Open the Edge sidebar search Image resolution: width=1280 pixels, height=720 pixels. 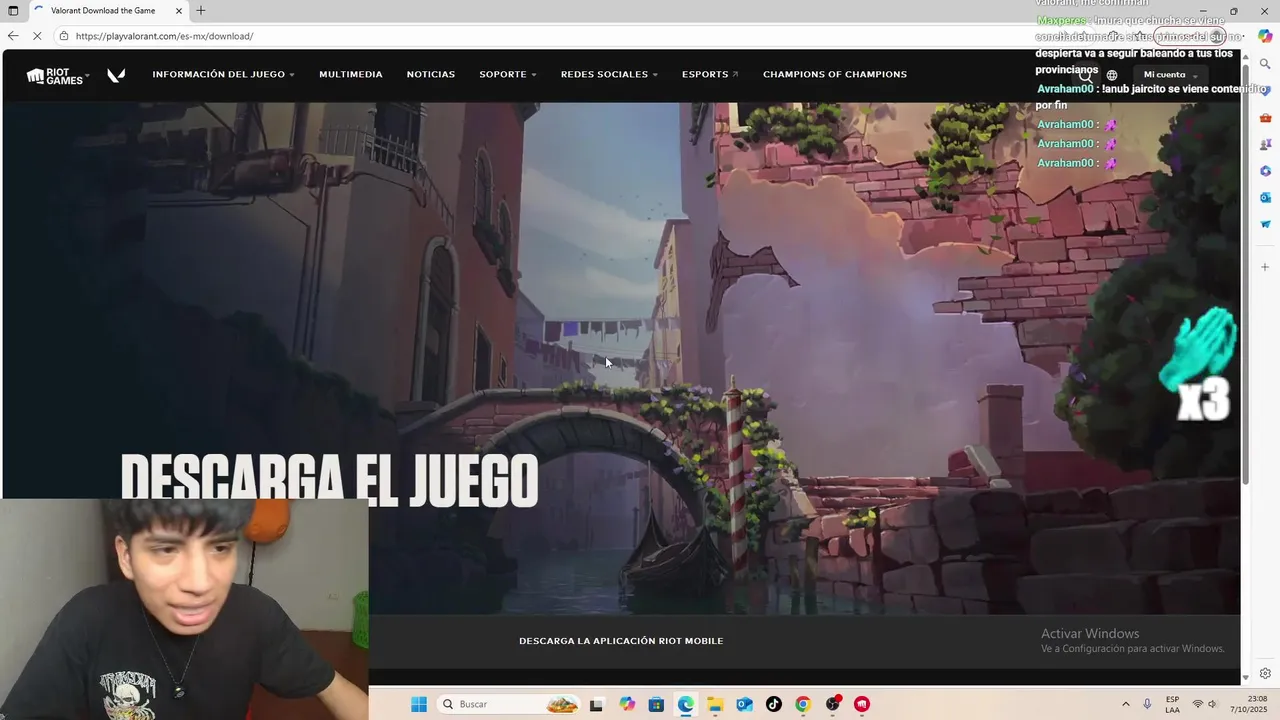tap(1265, 64)
